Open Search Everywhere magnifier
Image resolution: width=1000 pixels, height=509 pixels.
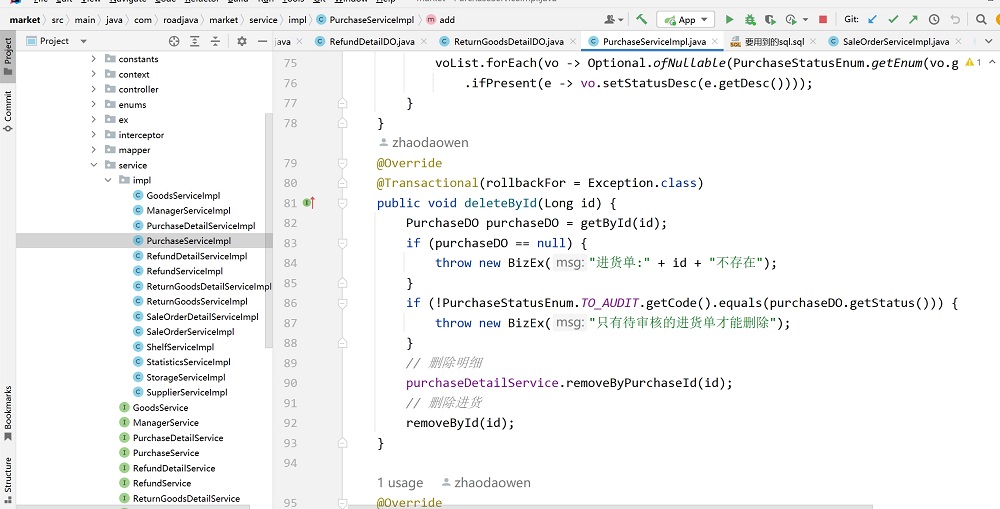[x=981, y=20]
